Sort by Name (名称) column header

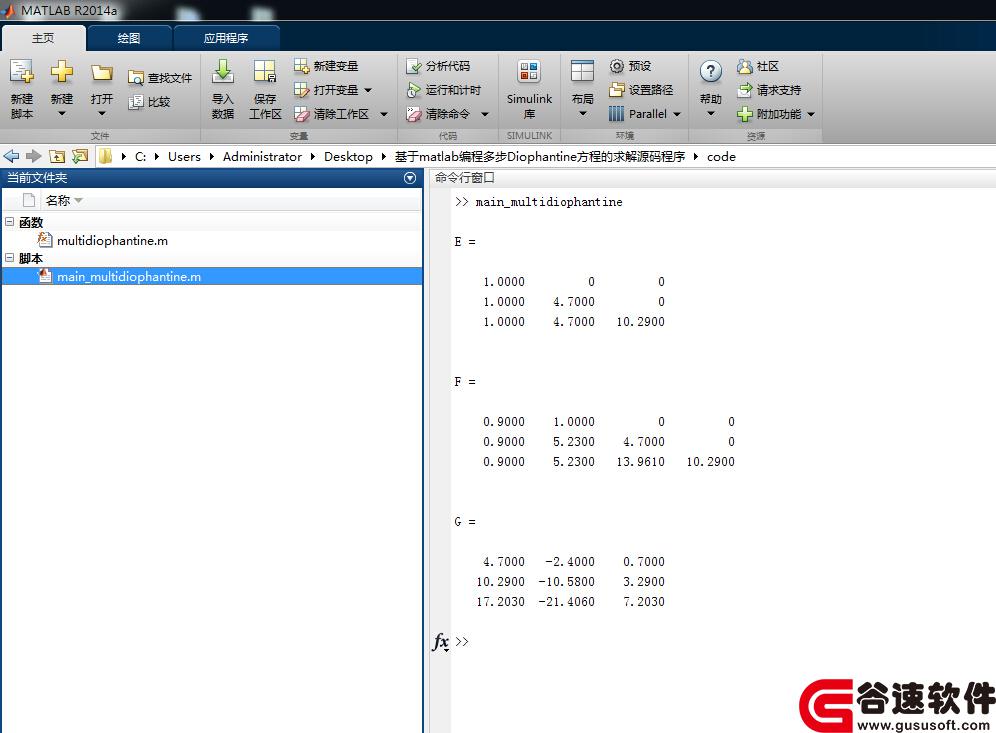click(x=58, y=200)
